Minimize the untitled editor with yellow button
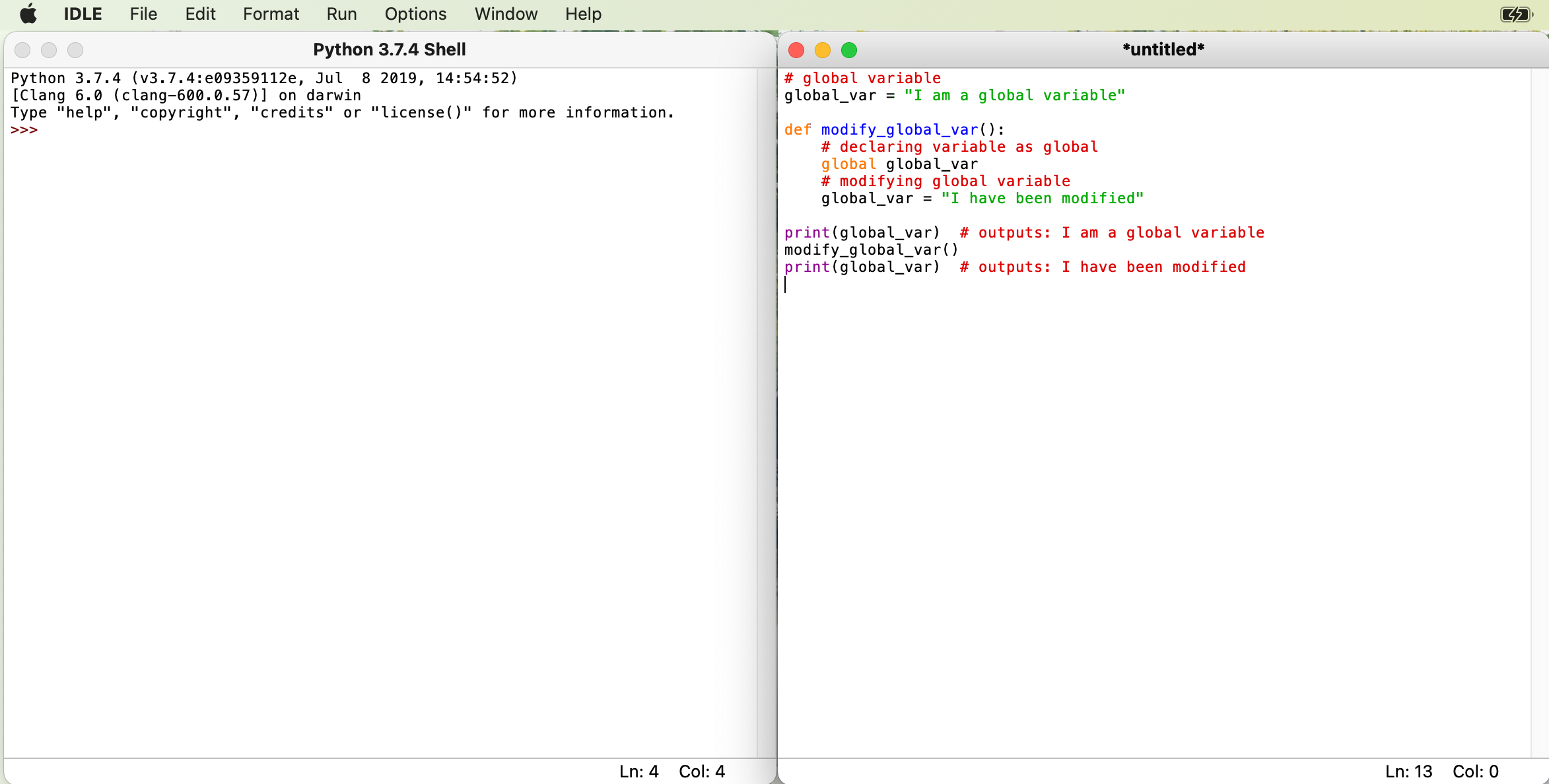The height and width of the screenshot is (784, 1549). (823, 50)
